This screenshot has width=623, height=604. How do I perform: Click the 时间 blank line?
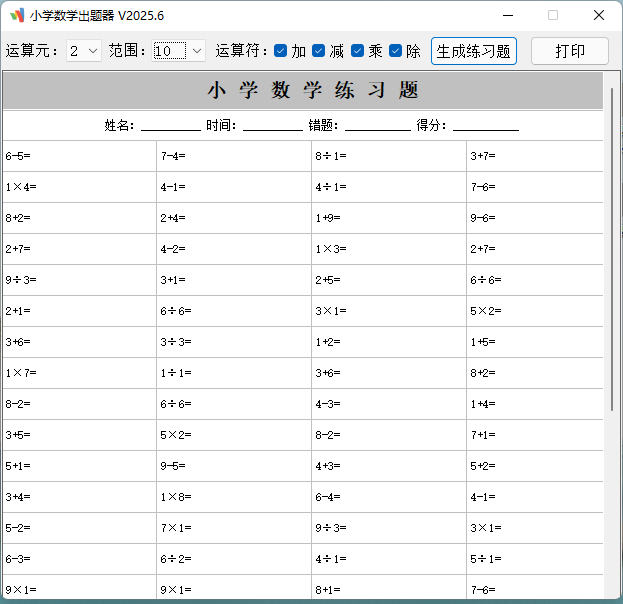(273, 130)
